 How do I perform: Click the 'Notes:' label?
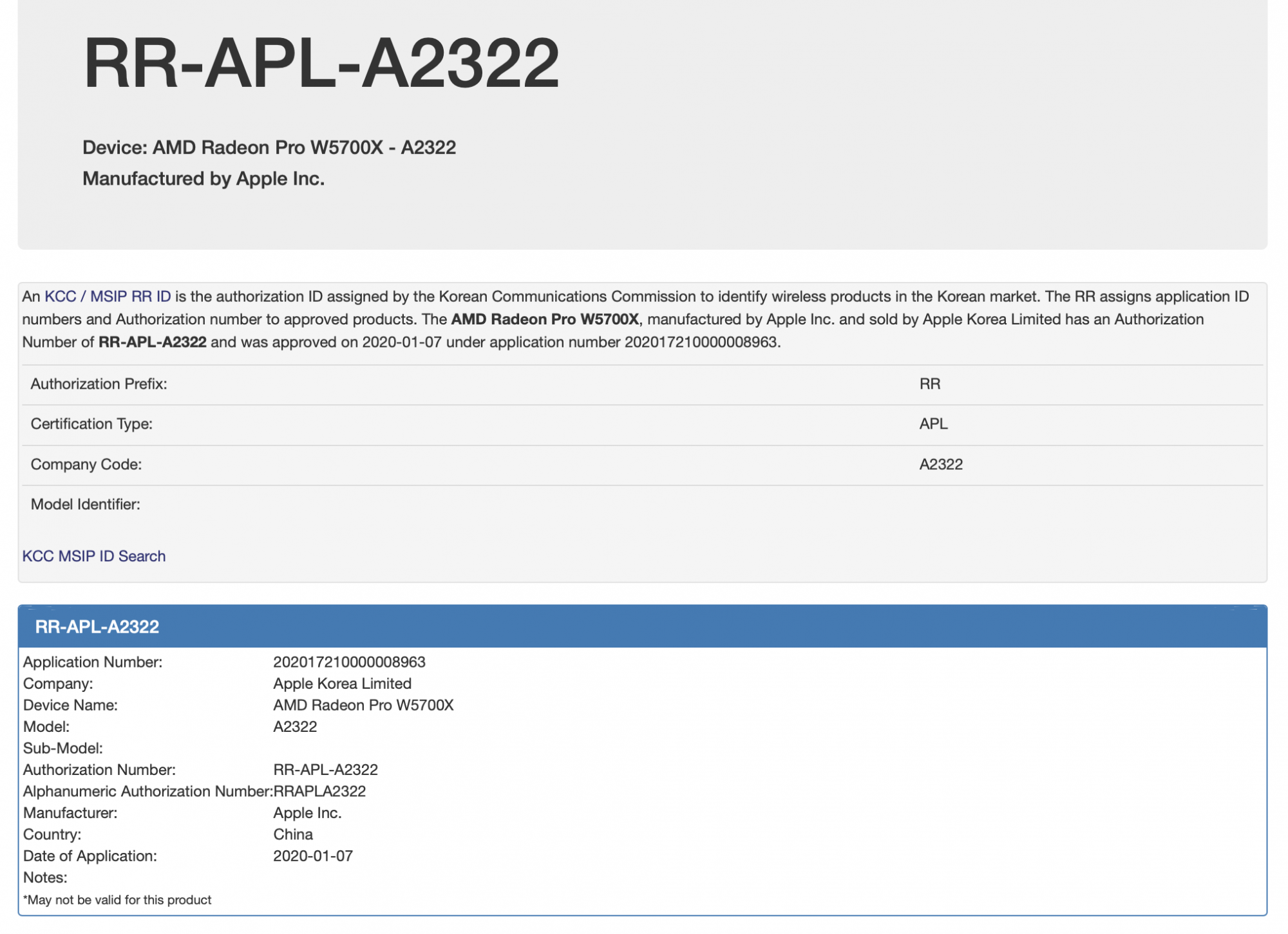coord(45,878)
